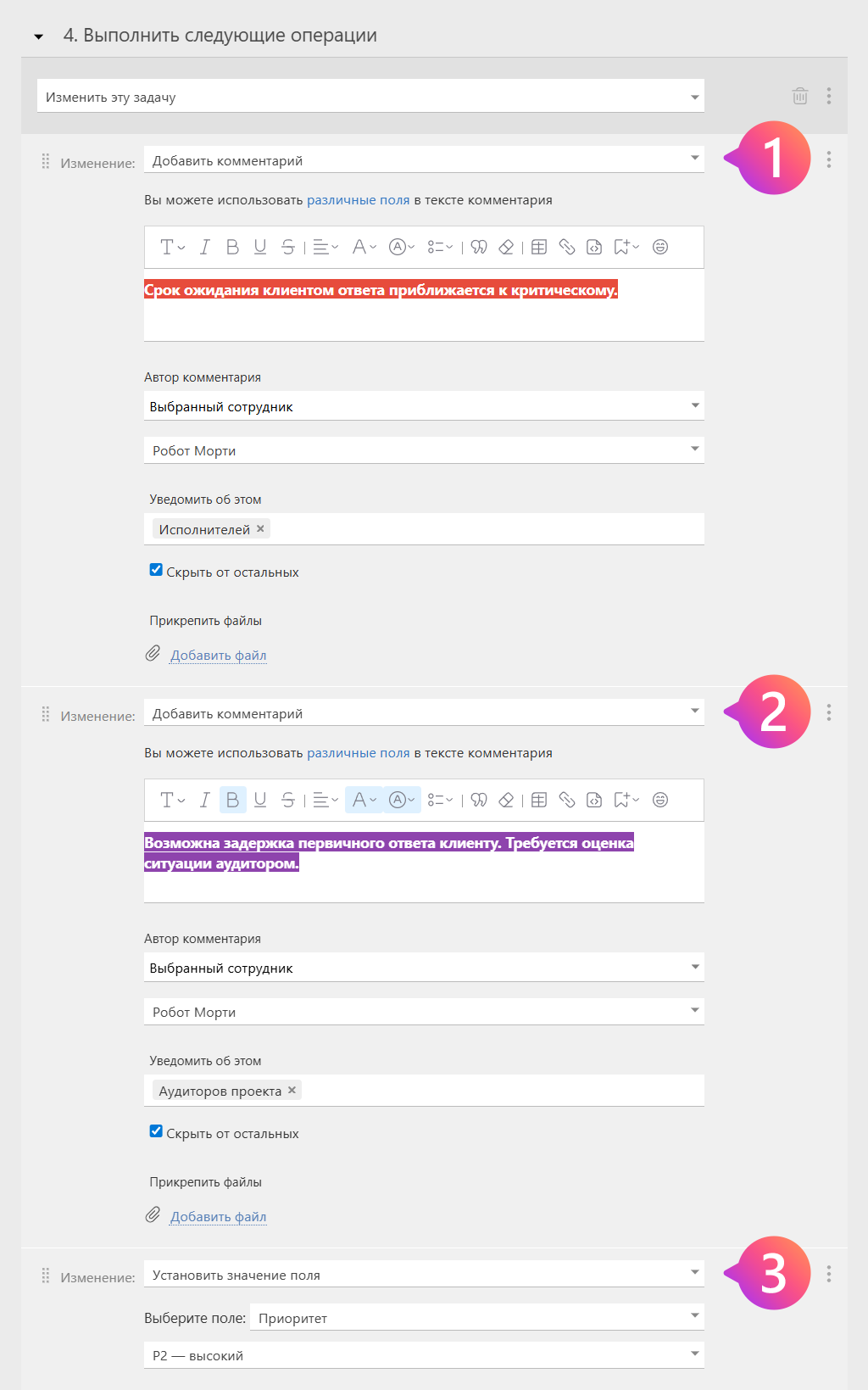Screen dimensions: 868x1390
Task: Insert quote in the first comment editor
Action: click(x=479, y=247)
